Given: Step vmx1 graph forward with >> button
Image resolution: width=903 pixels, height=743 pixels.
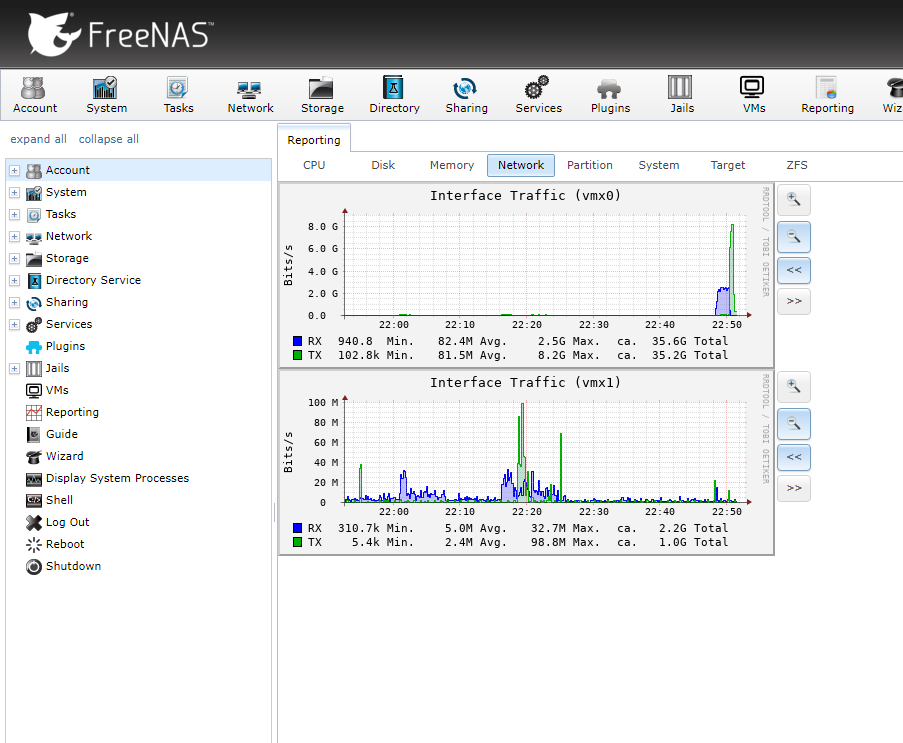Looking at the screenshot, I should (x=793, y=488).
